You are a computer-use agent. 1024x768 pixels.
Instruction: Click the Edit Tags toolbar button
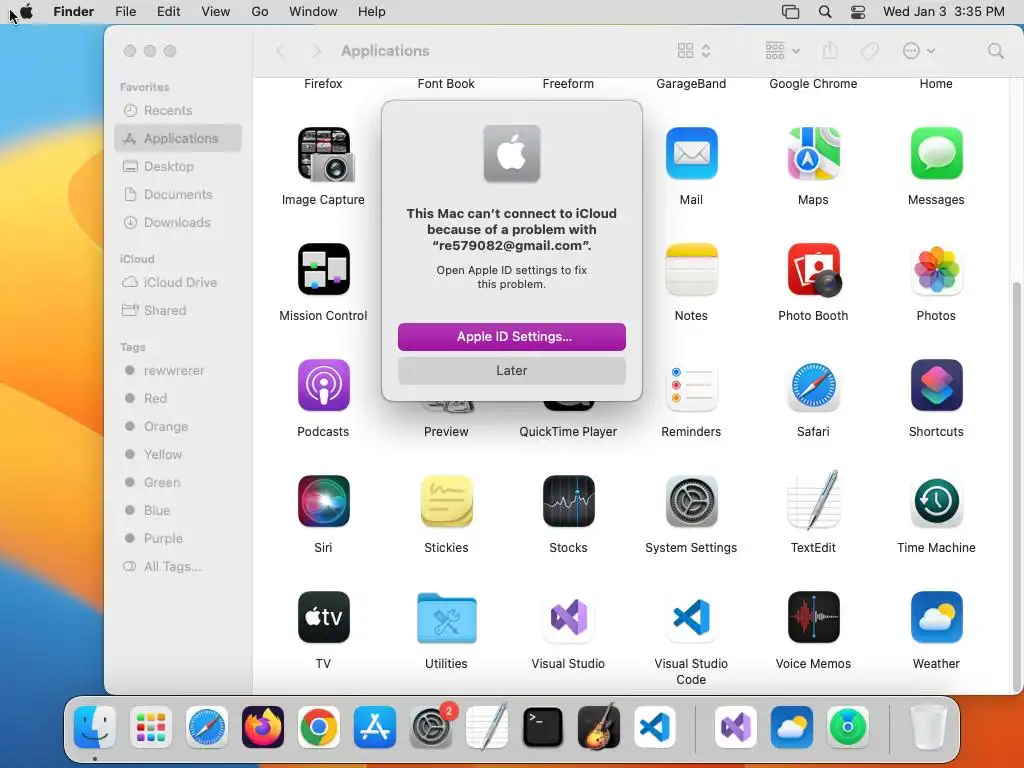pyautogui.click(x=869, y=51)
